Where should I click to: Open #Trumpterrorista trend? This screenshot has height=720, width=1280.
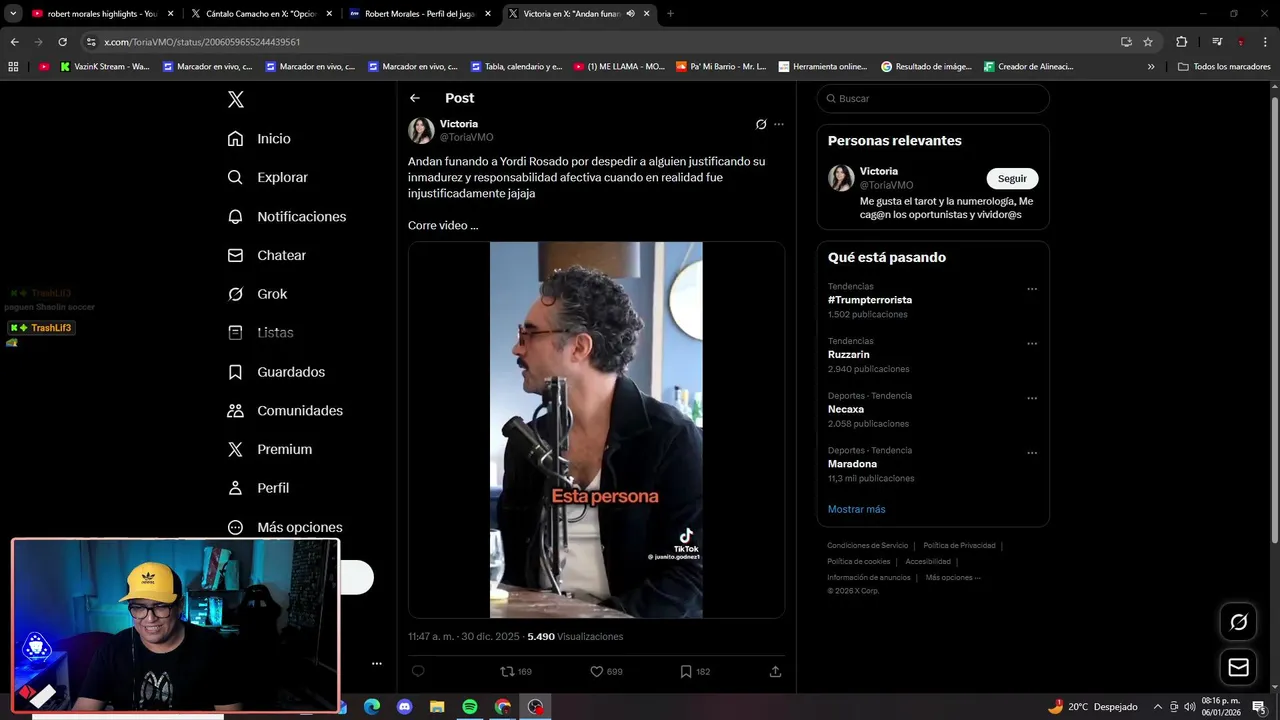870,300
